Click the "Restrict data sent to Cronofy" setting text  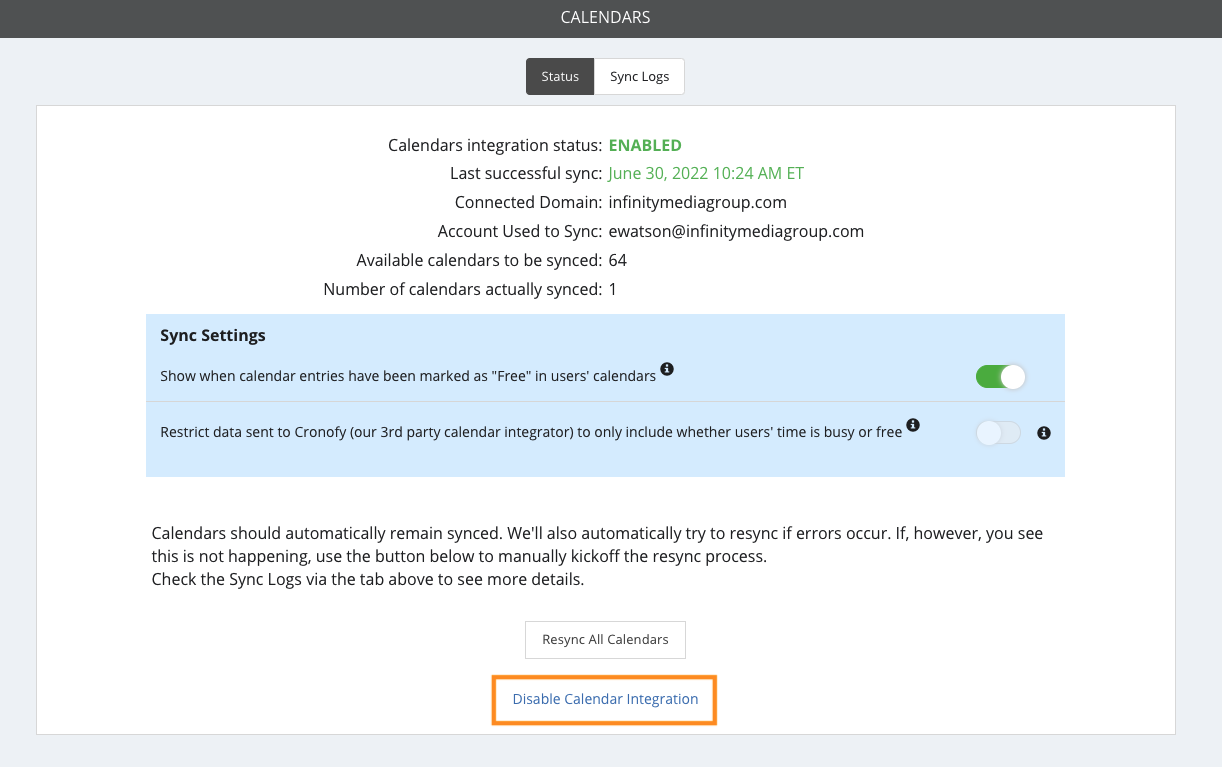(530, 433)
